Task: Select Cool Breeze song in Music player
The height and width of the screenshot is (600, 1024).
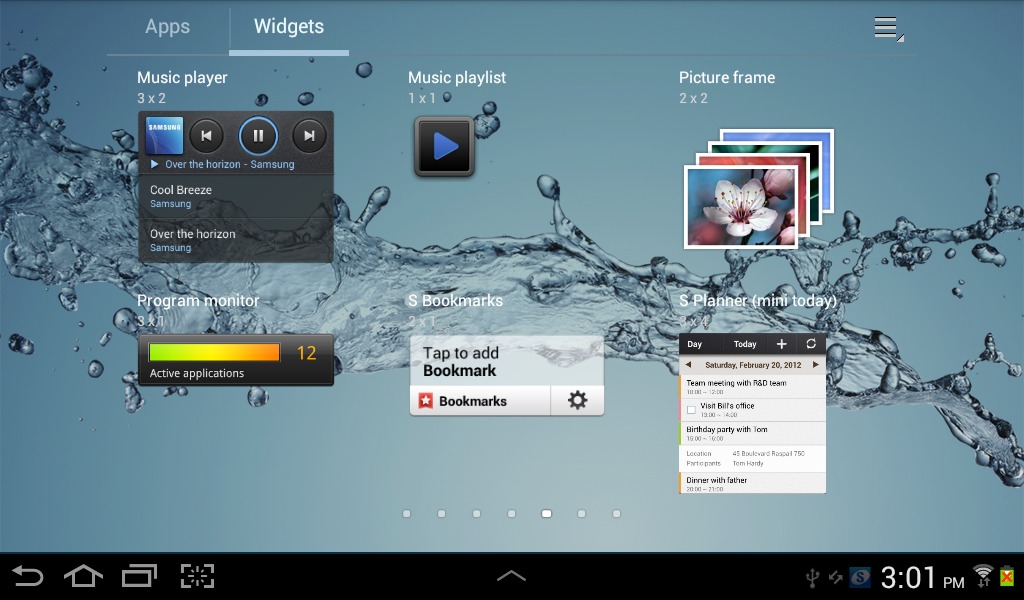Action: click(x=236, y=196)
